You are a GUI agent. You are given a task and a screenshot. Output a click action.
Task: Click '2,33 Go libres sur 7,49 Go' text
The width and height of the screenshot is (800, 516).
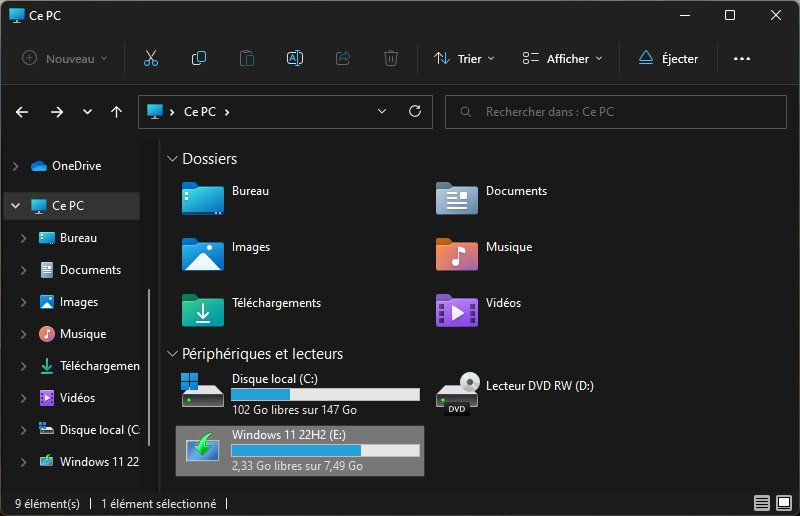tap(297, 465)
